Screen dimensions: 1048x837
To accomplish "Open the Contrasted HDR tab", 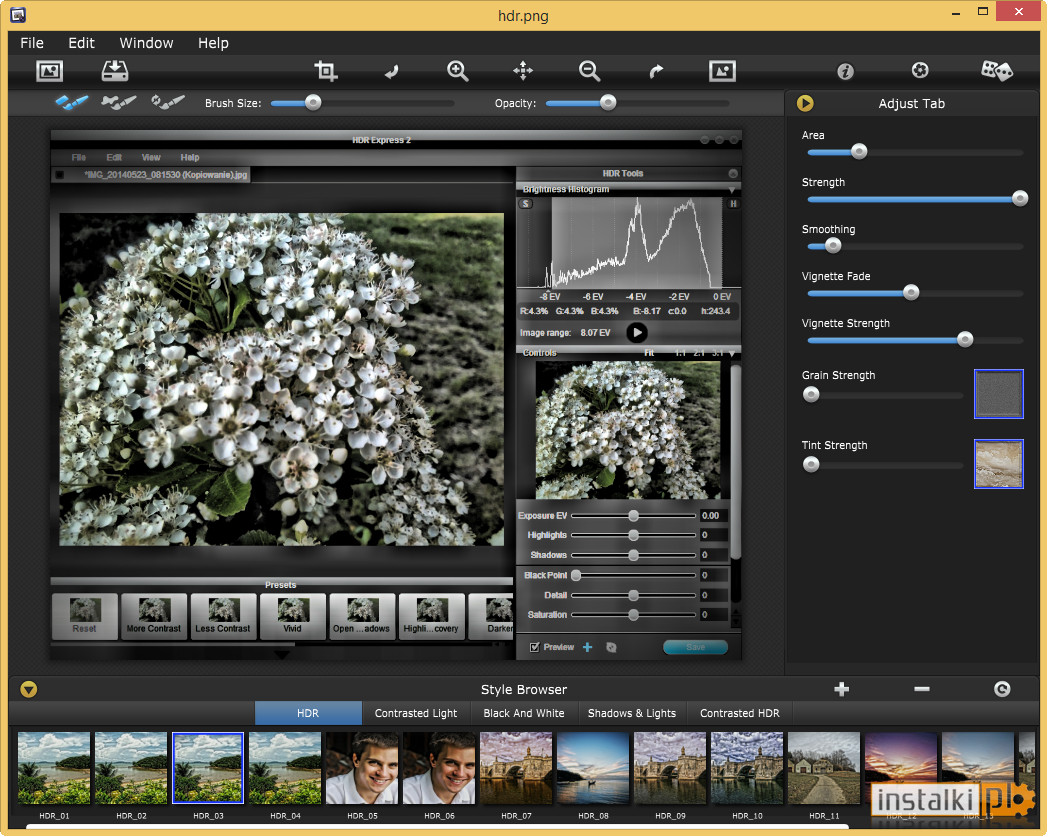I will (740, 713).
